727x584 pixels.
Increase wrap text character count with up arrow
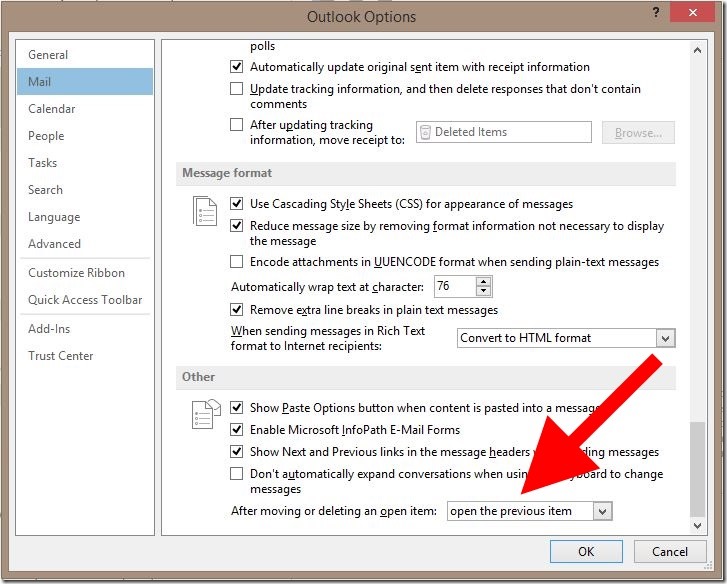(x=483, y=282)
